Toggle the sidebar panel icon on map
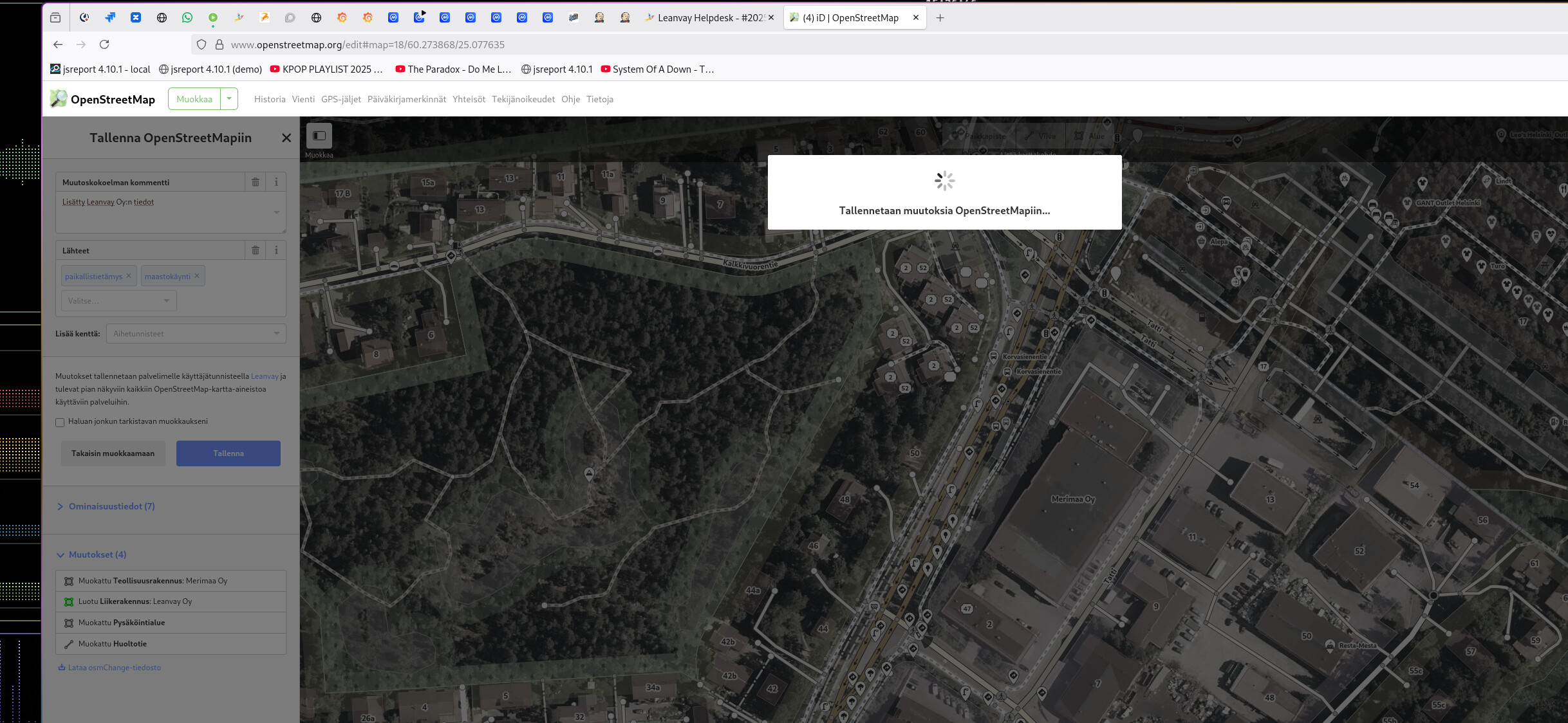 tap(319, 136)
